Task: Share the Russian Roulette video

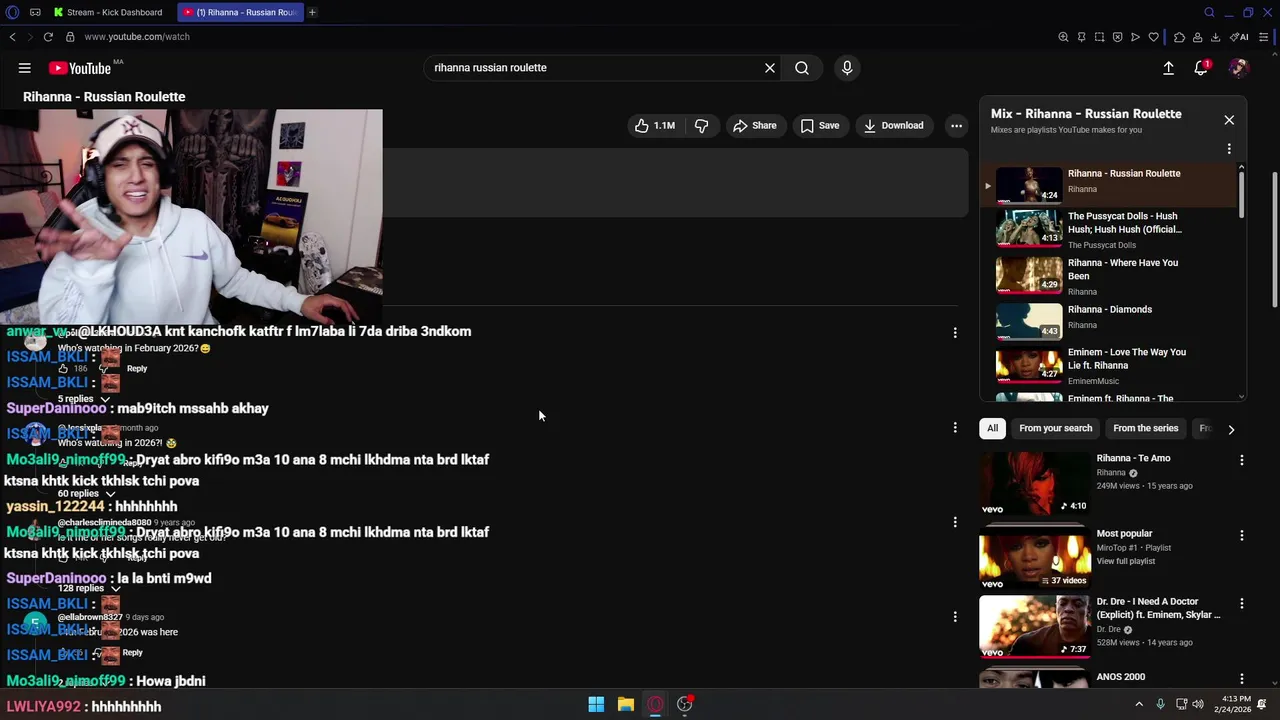Action: click(755, 126)
